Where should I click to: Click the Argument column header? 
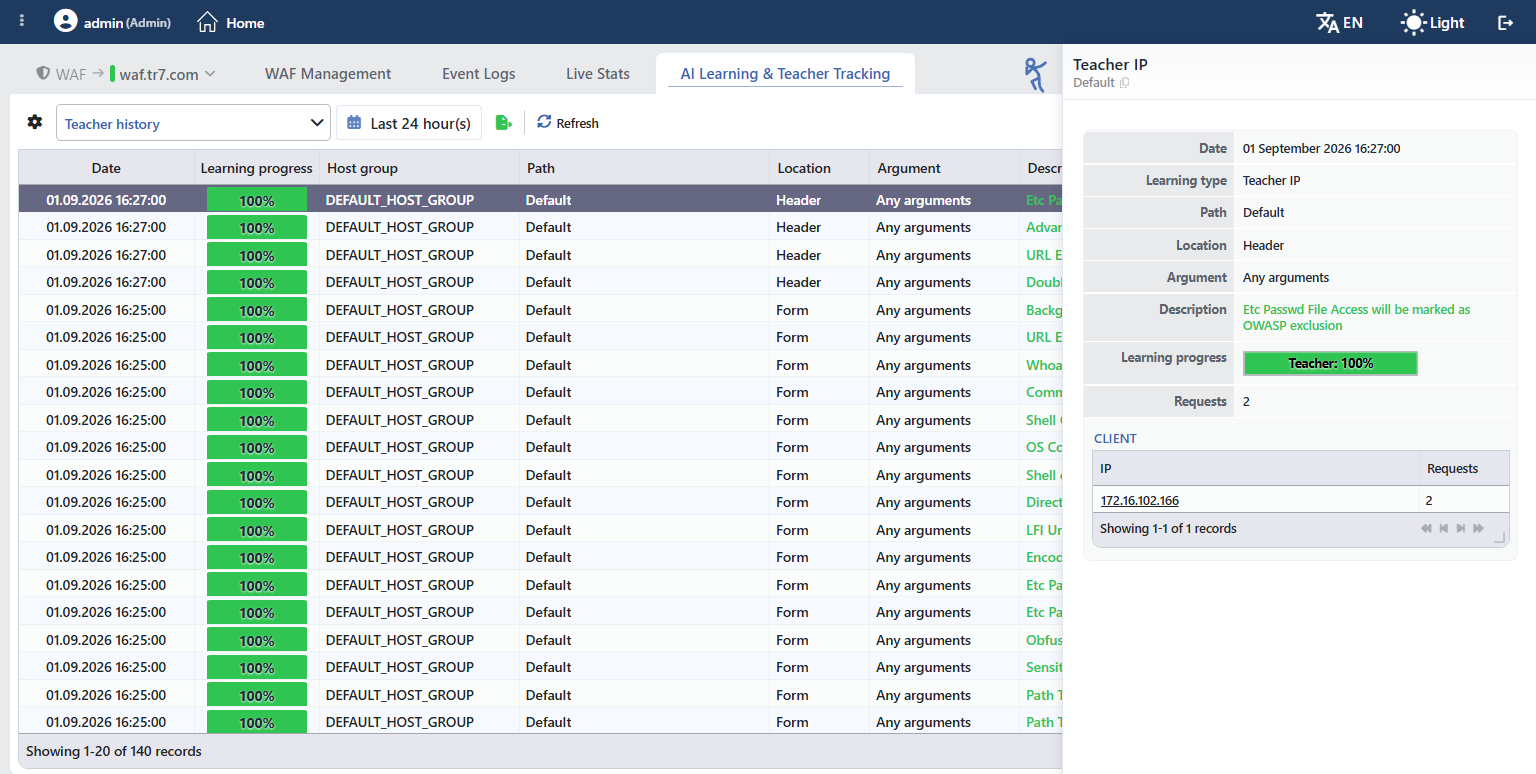pyautogui.click(x=945, y=168)
